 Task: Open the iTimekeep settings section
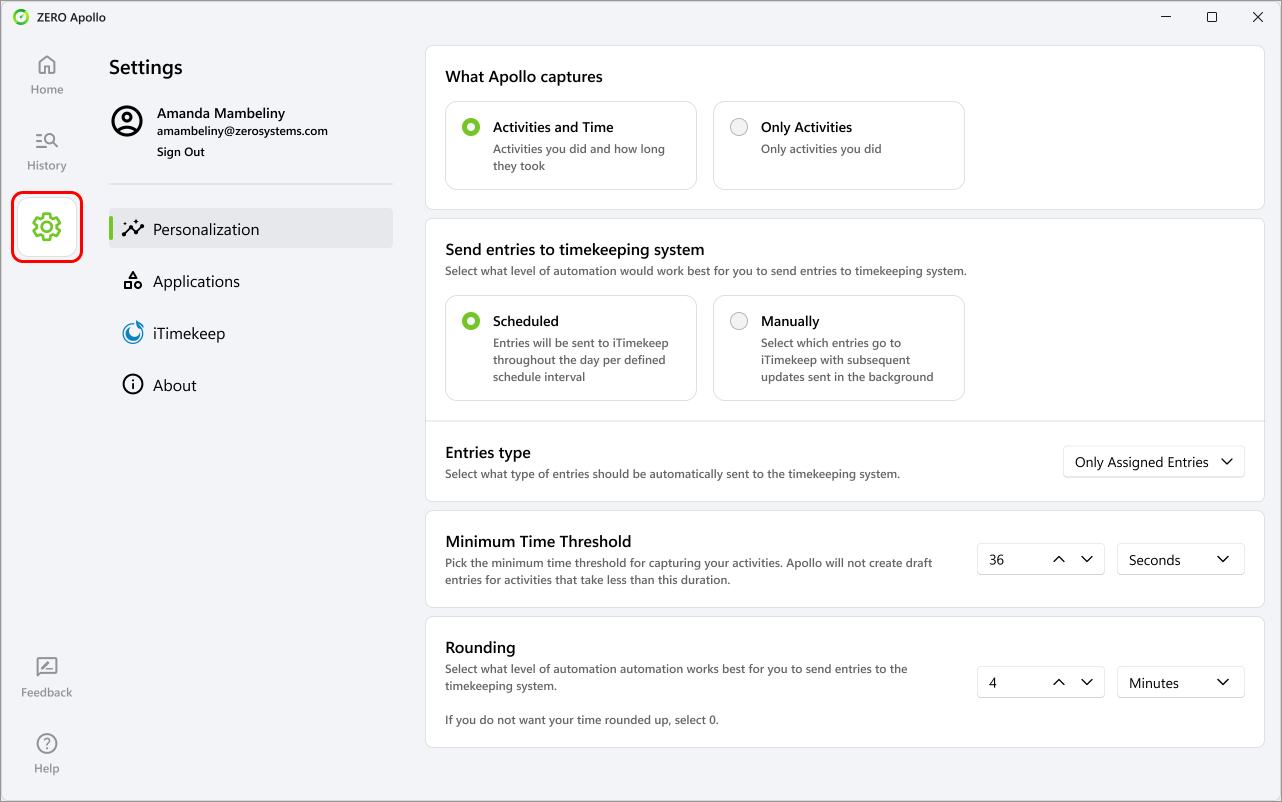pyautogui.click(x=188, y=332)
